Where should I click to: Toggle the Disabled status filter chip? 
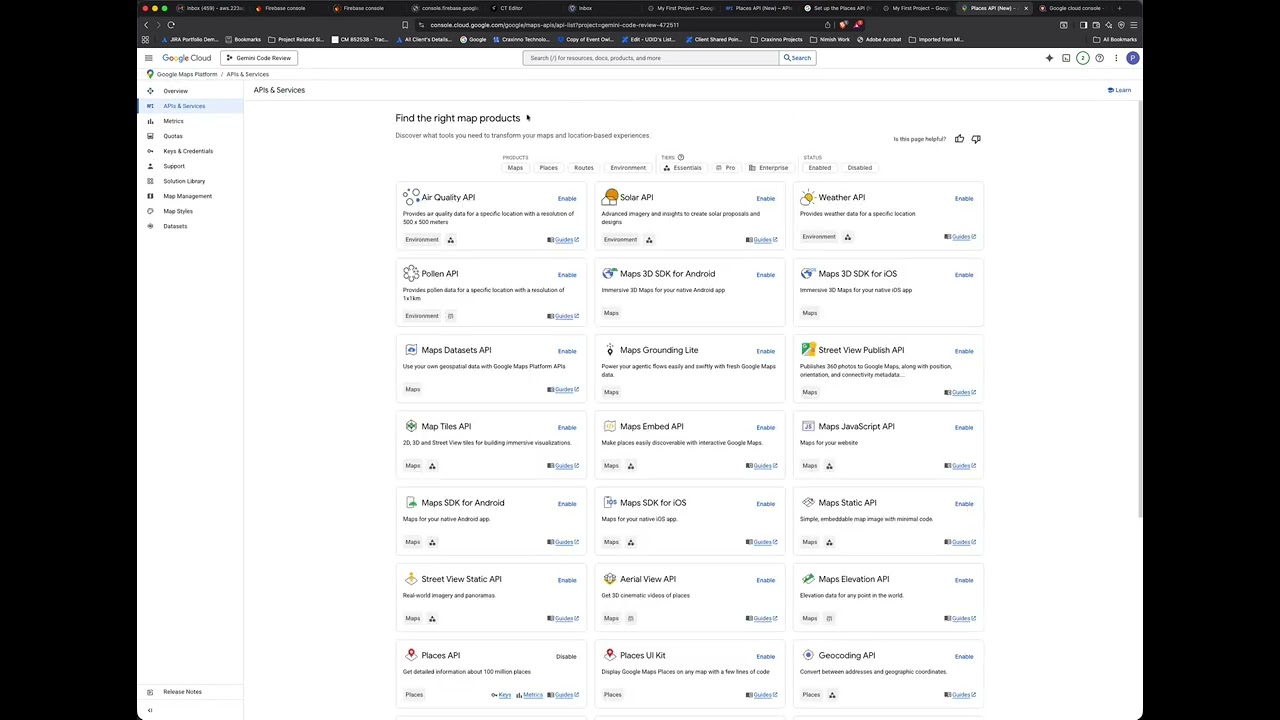coord(860,168)
